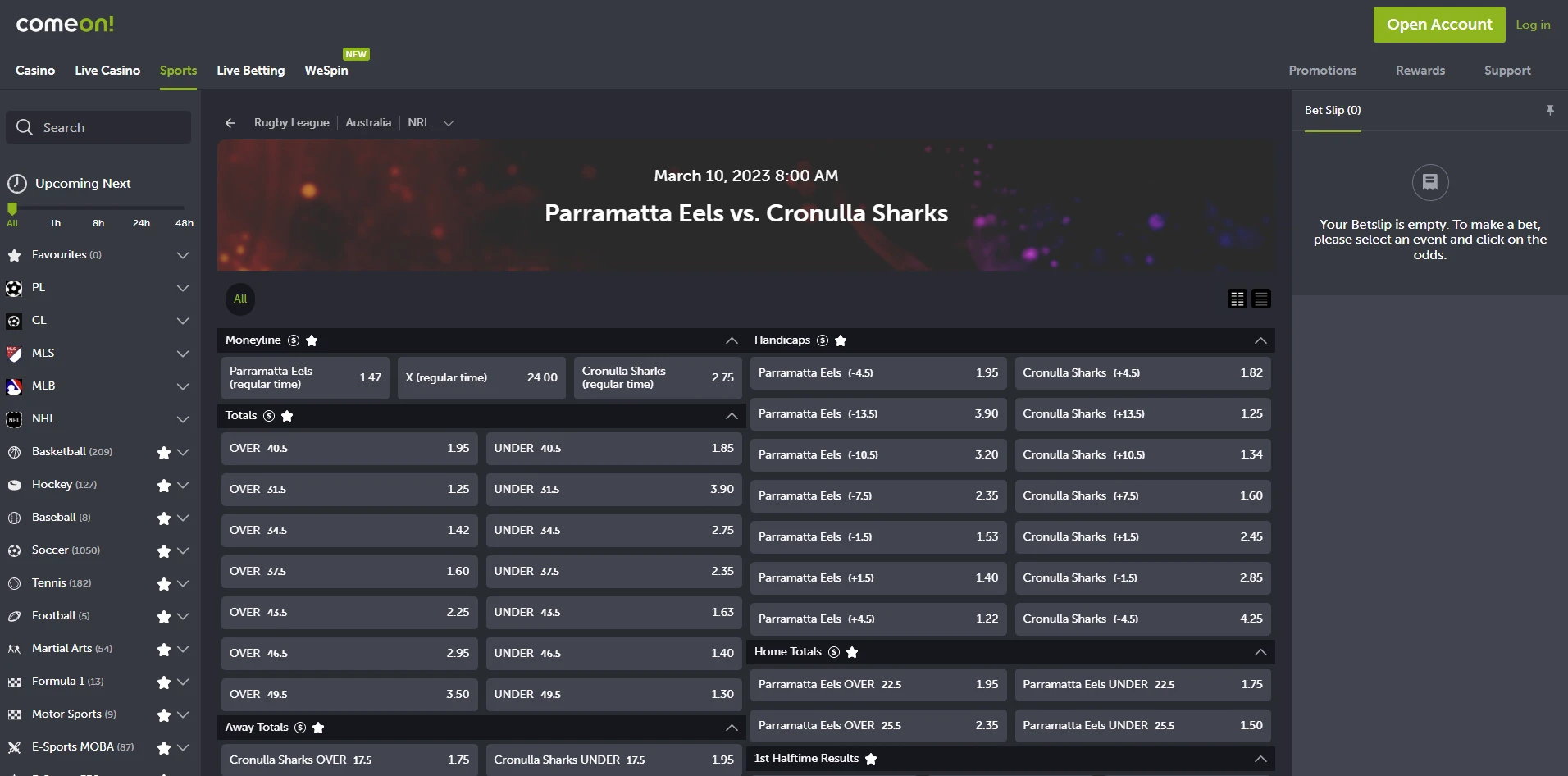Pin the Bet Slip panel
The width and height of the screenshot is (1568, 776).
tap(1550, 110)
